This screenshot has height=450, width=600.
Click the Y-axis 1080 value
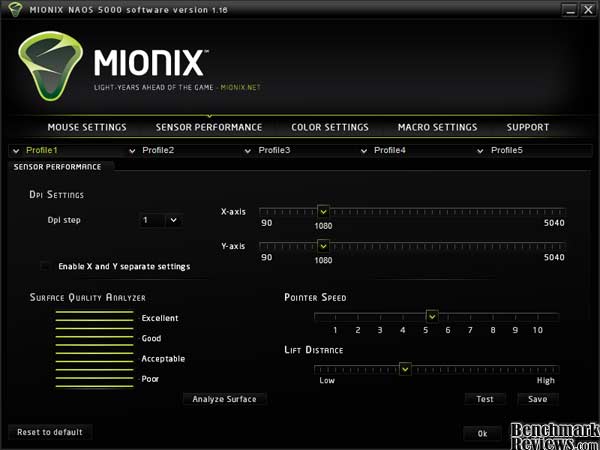pyautogui.click(x=323, y=260)
